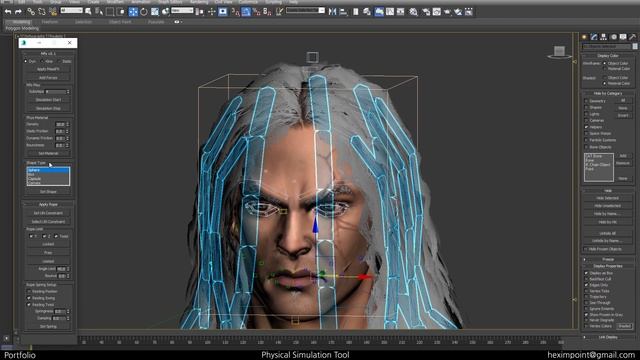Open the Modify panel icon
Viewport: 640px width, 360px height.
coord(594,37)
